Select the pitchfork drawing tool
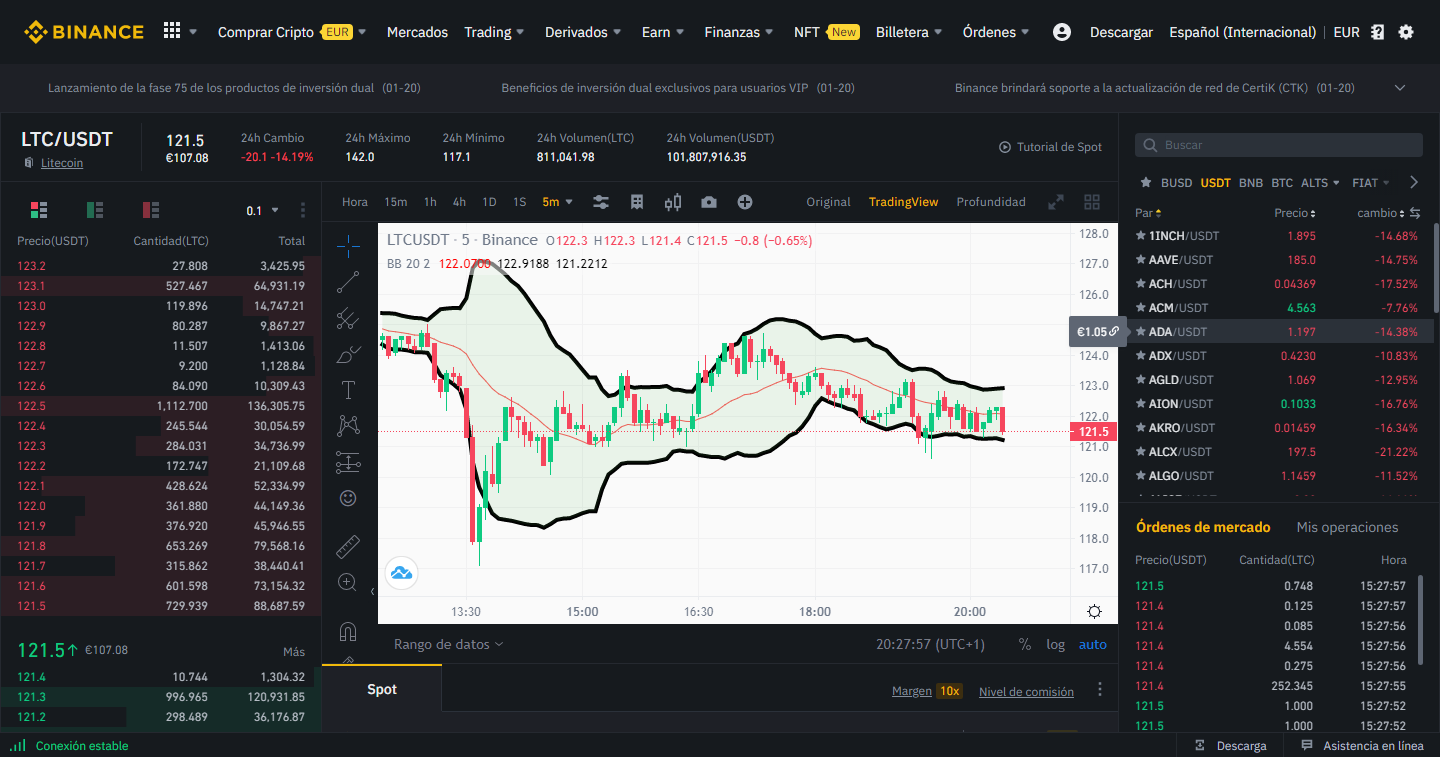Viewport: 1440px width, 757px height. click(348, 318)
